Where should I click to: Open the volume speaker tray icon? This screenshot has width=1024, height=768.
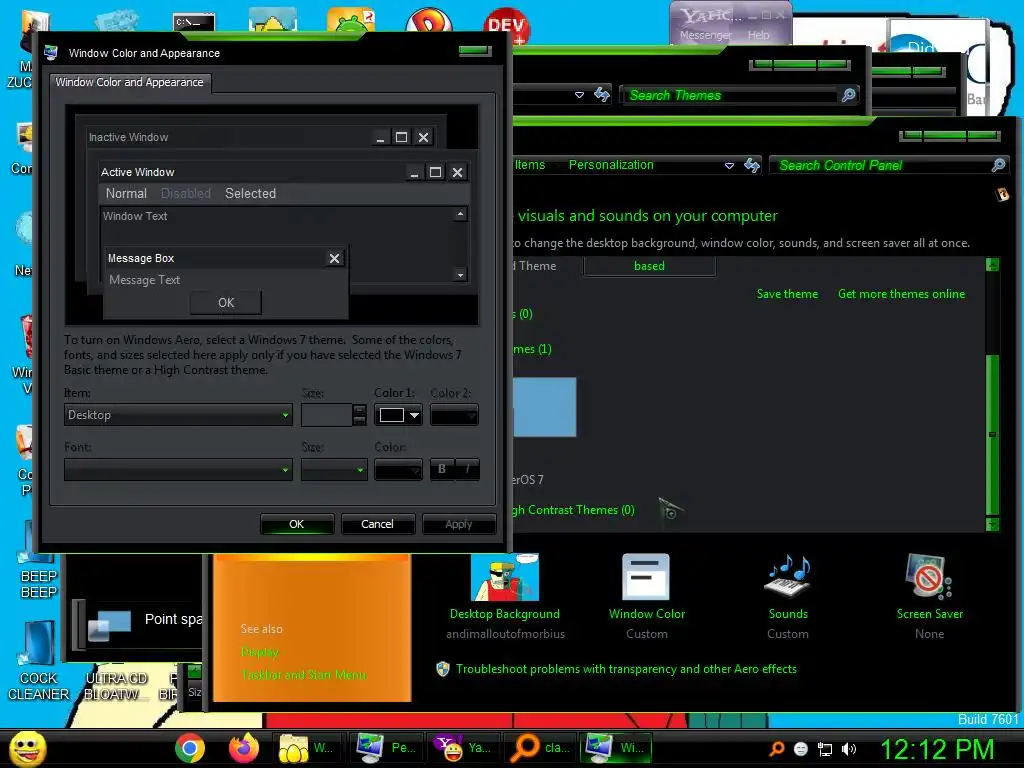pyautogui.click(x=849, y=749)
